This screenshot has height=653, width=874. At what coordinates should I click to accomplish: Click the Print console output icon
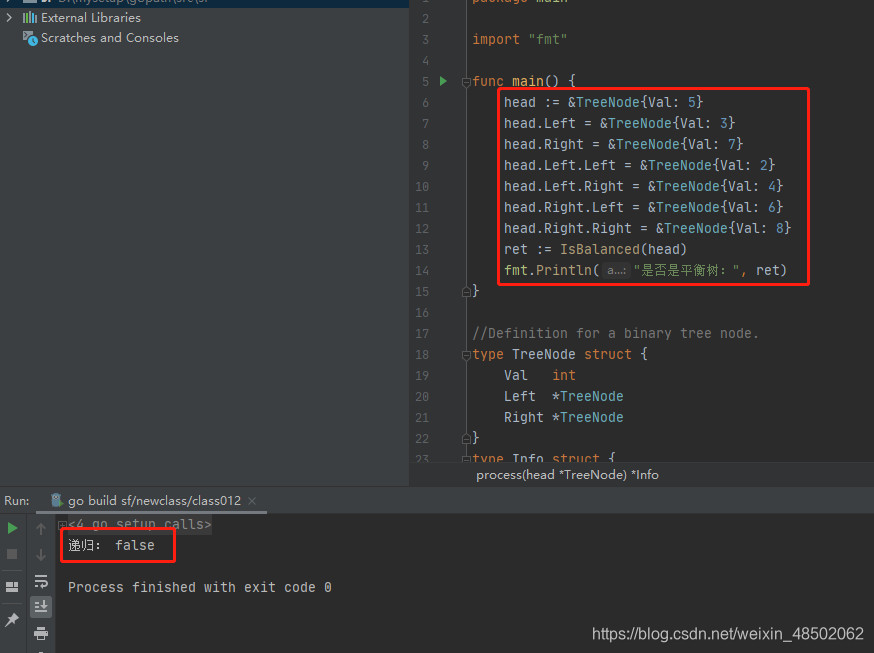[x=41, y=633]
